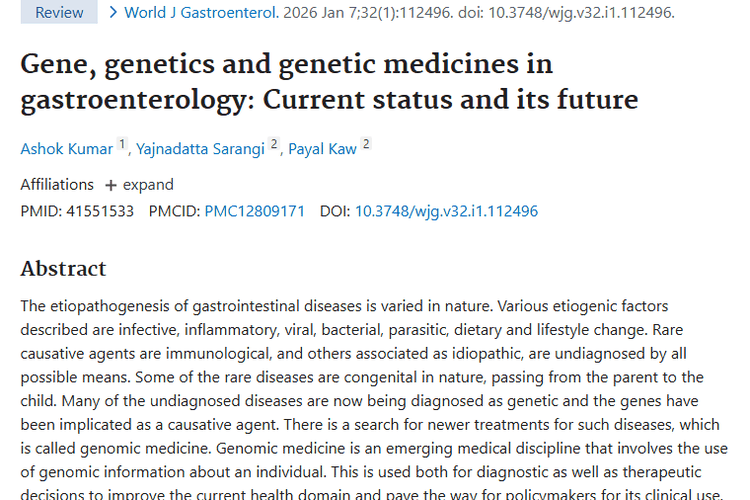
Task: Click the PMCID label text
Action: pos(174,211)
